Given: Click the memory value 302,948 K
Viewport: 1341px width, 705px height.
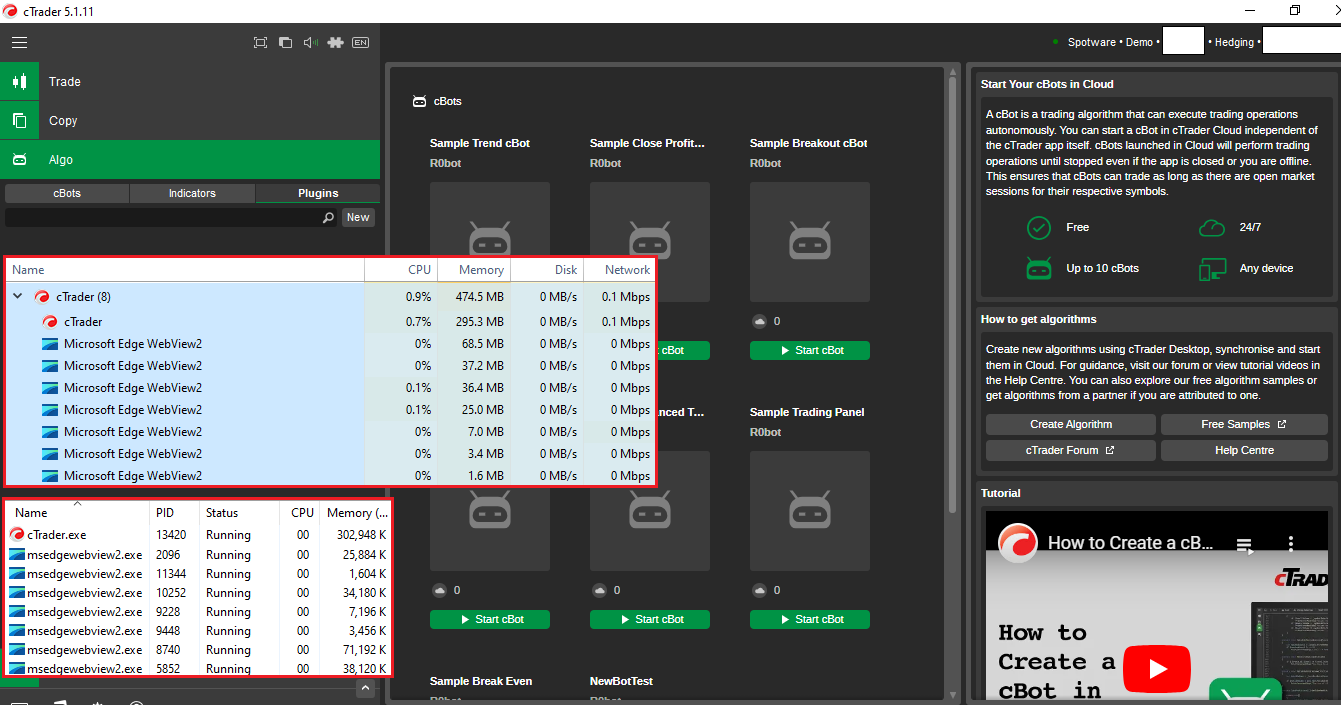Looking at the screenshot, I should [362, 535].
